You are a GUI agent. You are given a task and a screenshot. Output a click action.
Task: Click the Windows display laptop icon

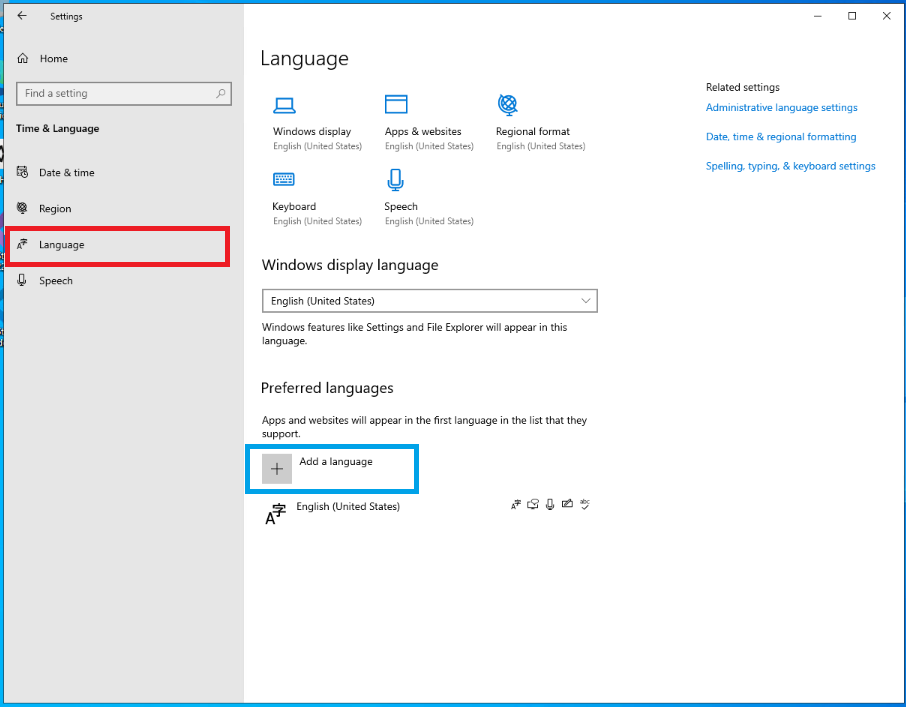click(x=284, y=105)
